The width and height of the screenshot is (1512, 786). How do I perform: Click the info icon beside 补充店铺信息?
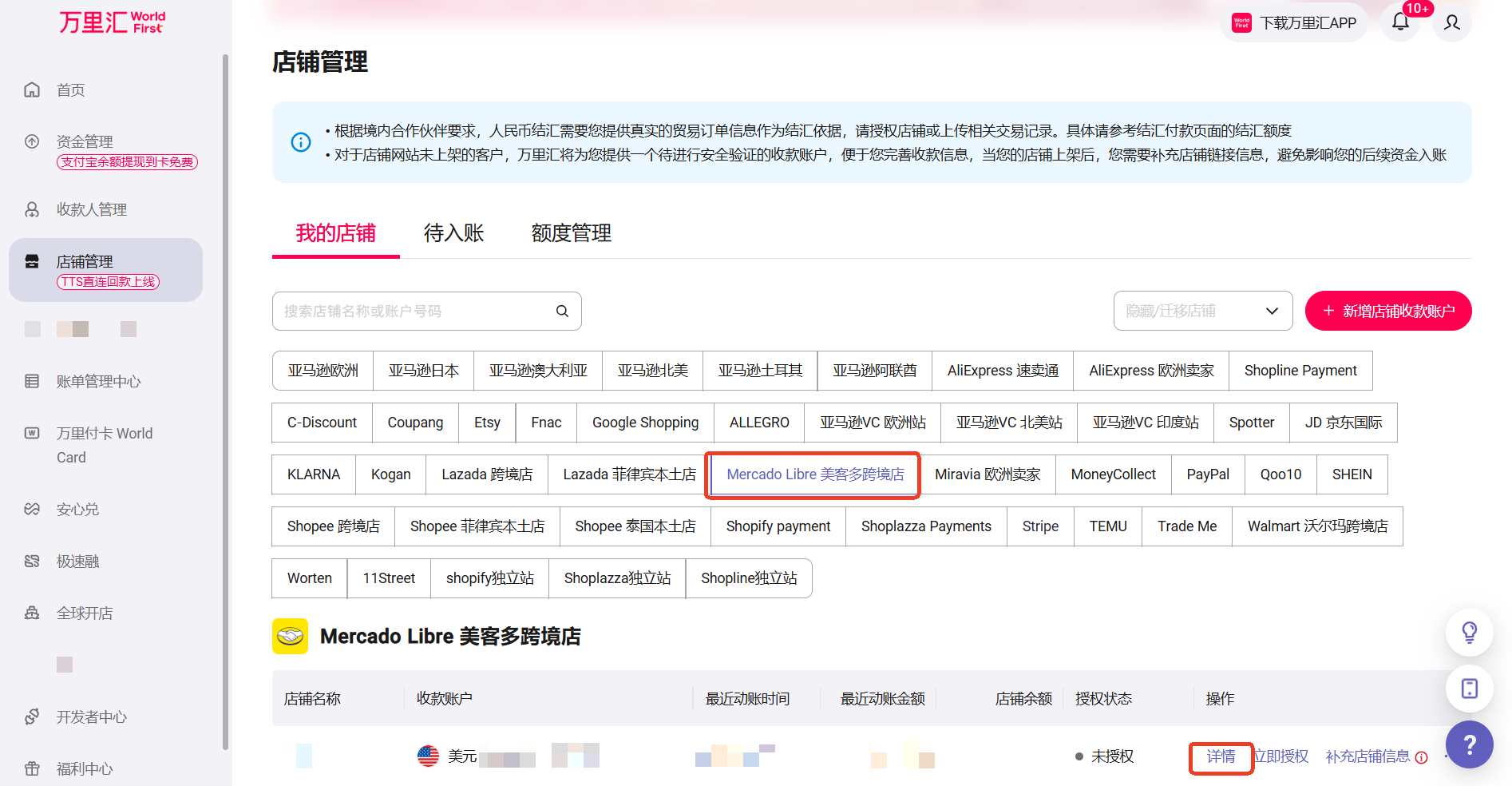[x=1422, y=757]
